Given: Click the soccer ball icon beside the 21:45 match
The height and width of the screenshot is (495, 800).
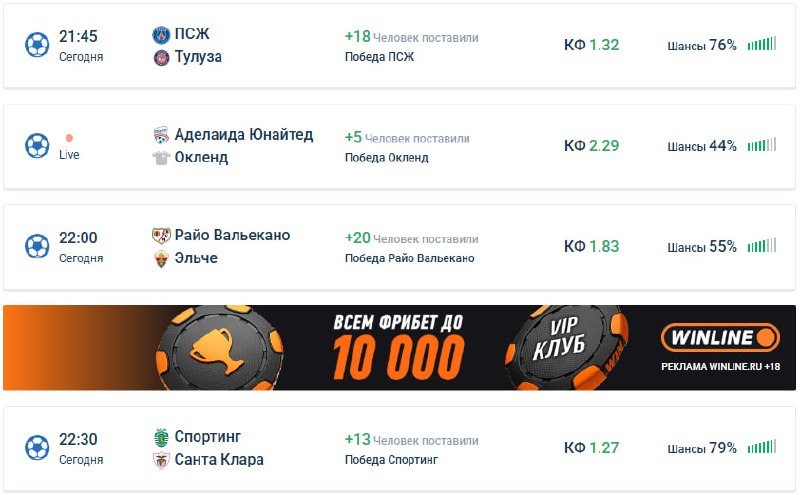Looking at the screenshot, I should [37, 45].
